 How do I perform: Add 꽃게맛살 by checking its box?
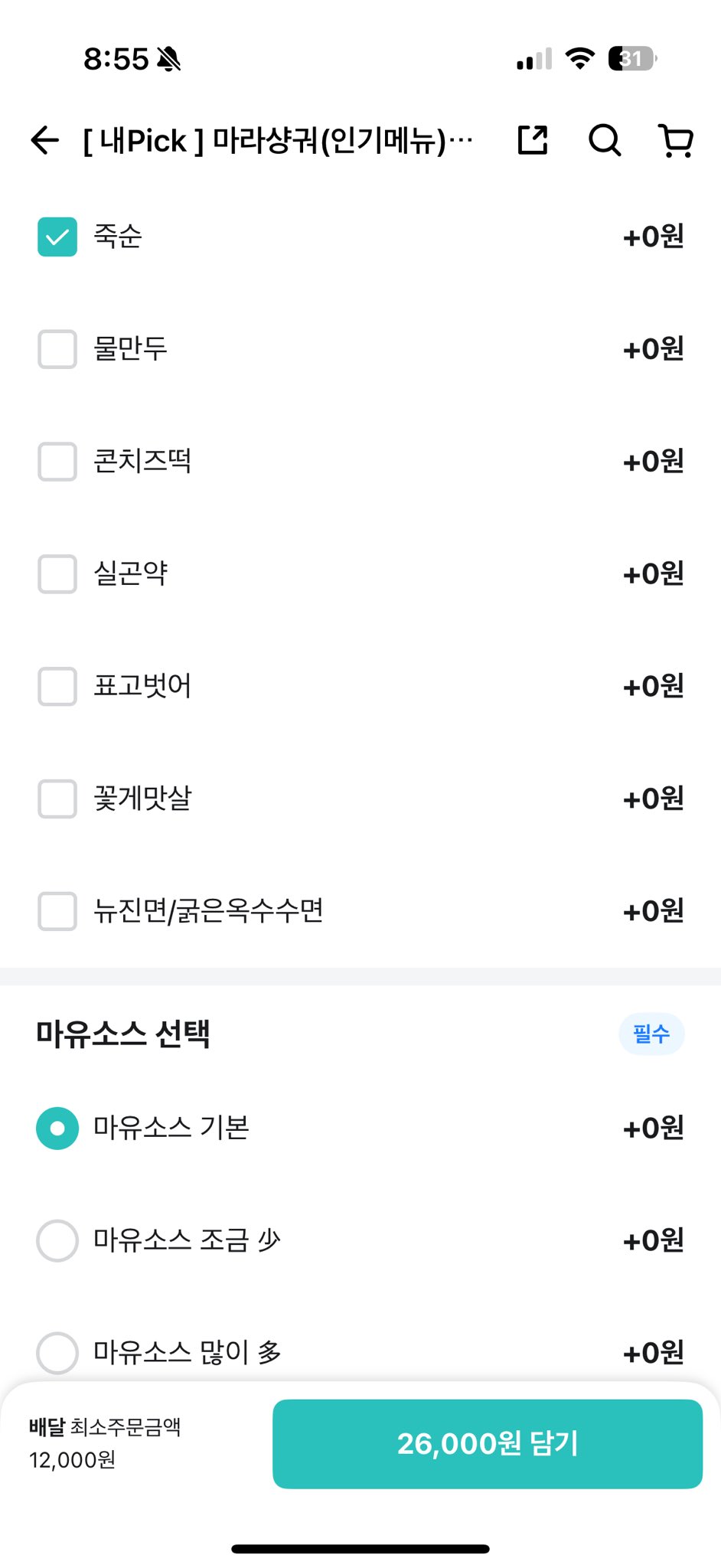point(57,799)
